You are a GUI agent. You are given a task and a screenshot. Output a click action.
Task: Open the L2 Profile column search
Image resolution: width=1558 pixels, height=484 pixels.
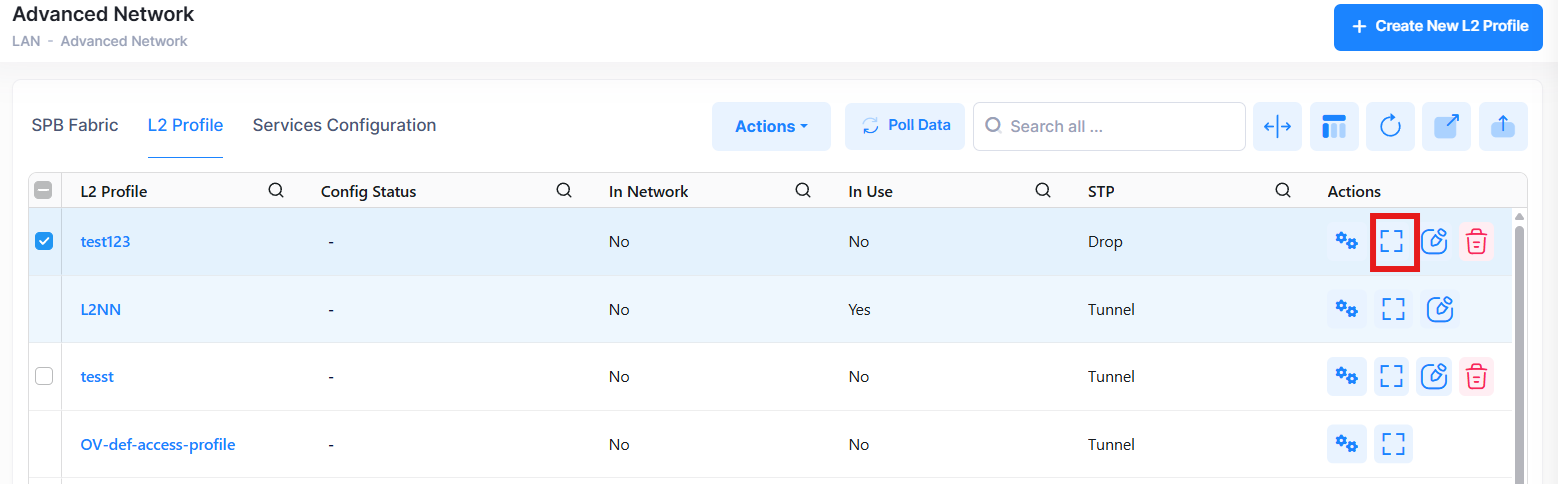pos(276,191)
